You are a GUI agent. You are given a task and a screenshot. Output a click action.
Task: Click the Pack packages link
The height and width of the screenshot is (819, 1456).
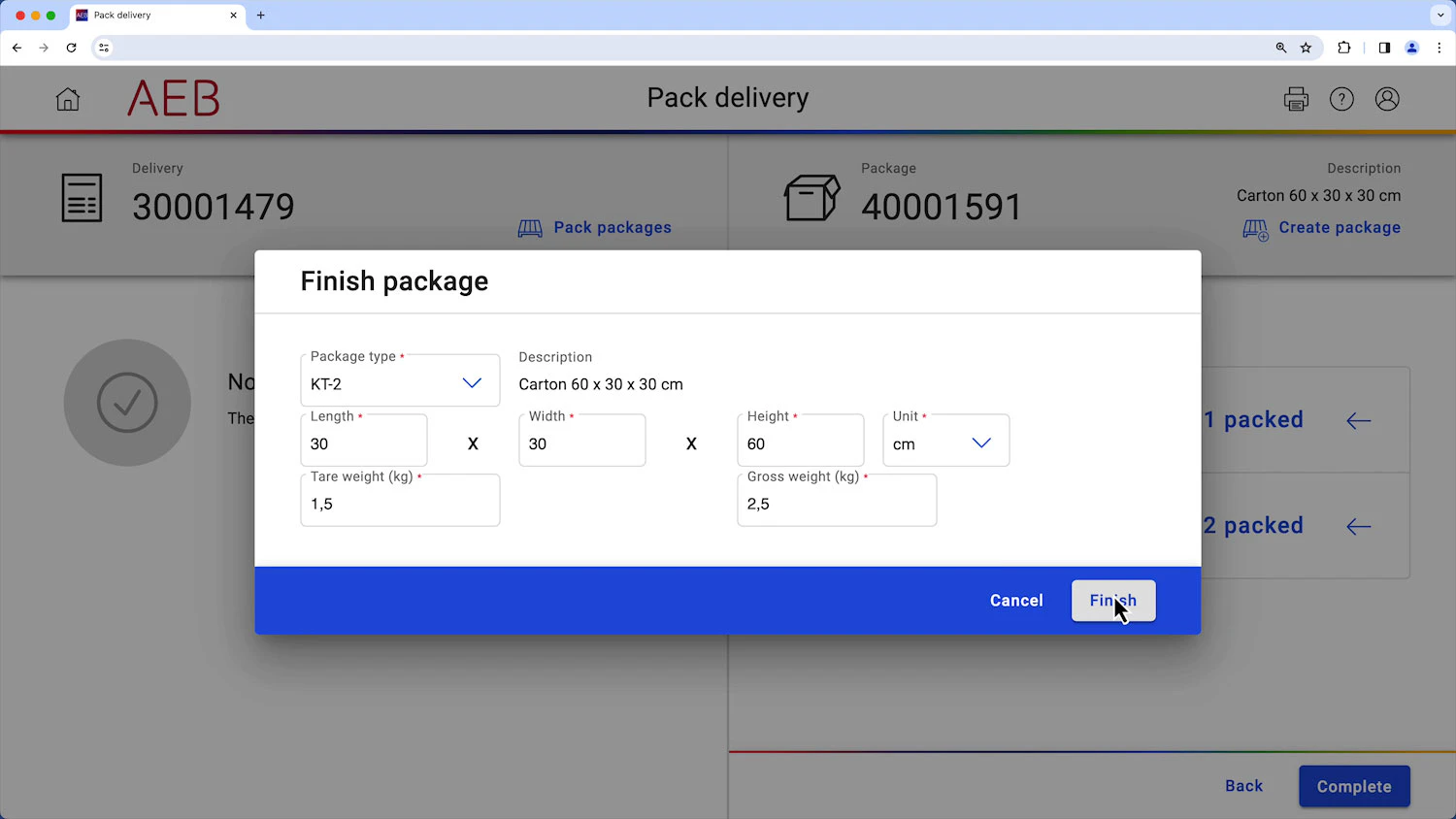612,227
